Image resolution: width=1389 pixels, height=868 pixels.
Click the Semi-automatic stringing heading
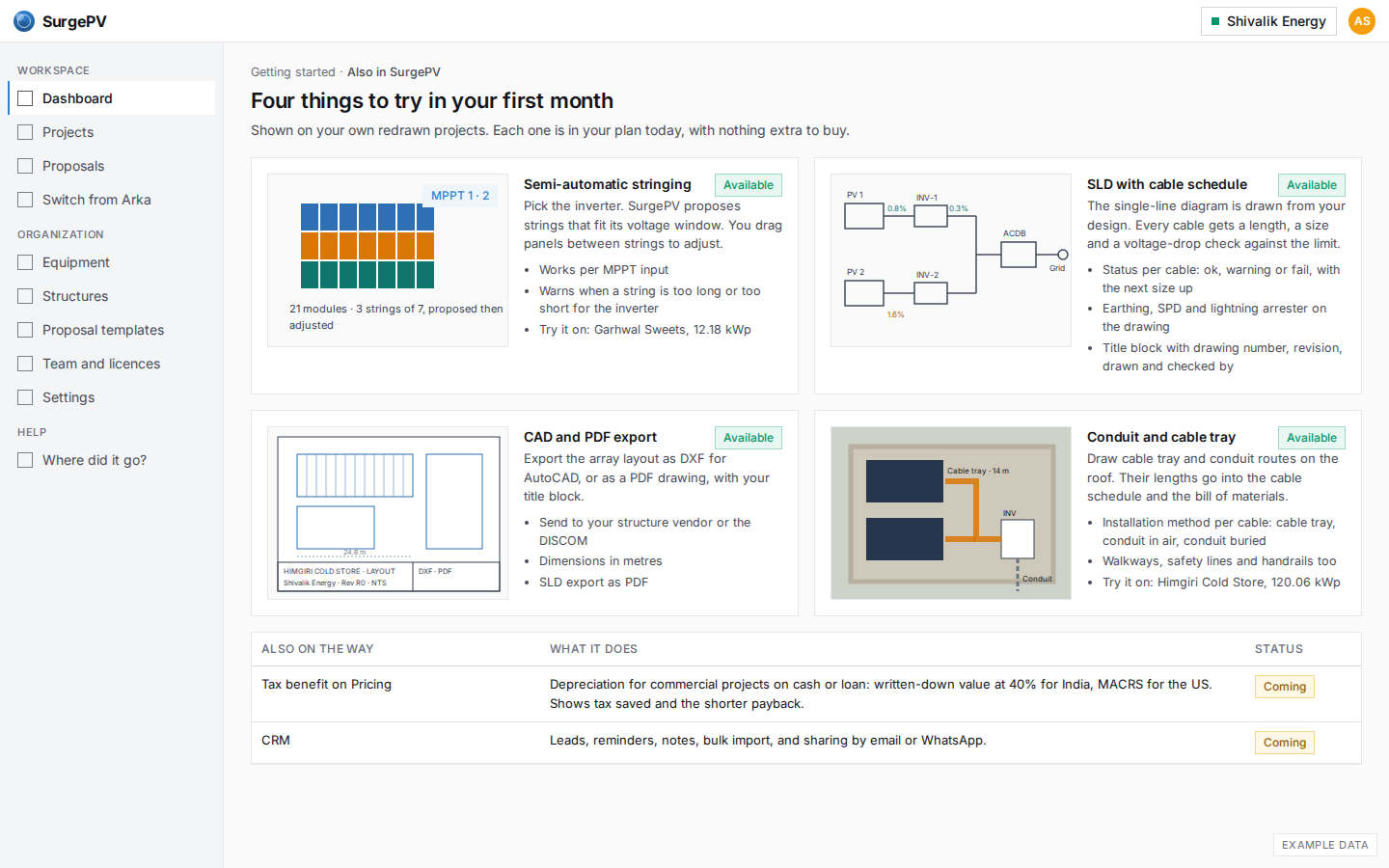pyautogui.click(x=608, y=184)
